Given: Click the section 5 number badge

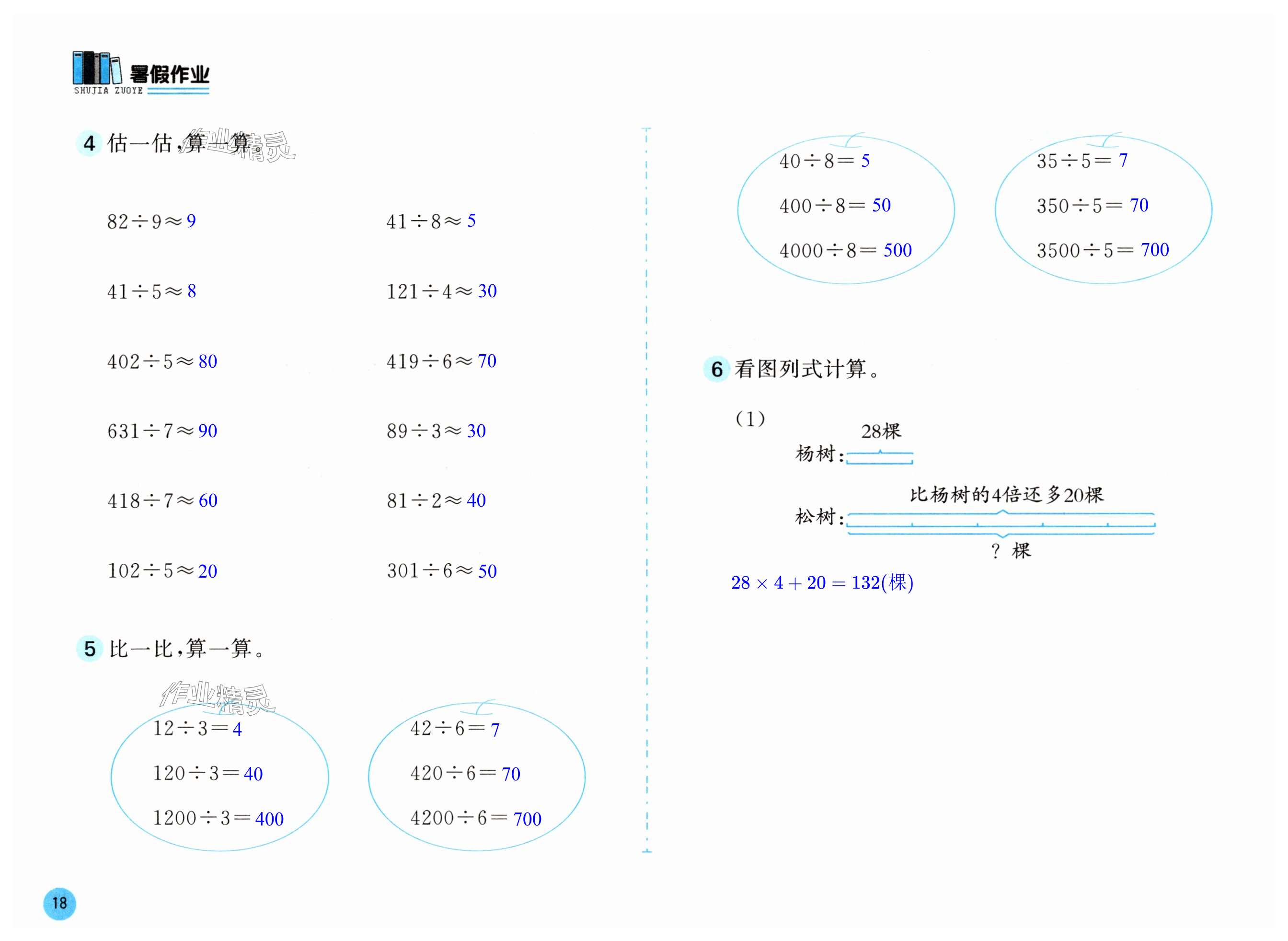Looking at the screenshot, I should tap(90, 649).
